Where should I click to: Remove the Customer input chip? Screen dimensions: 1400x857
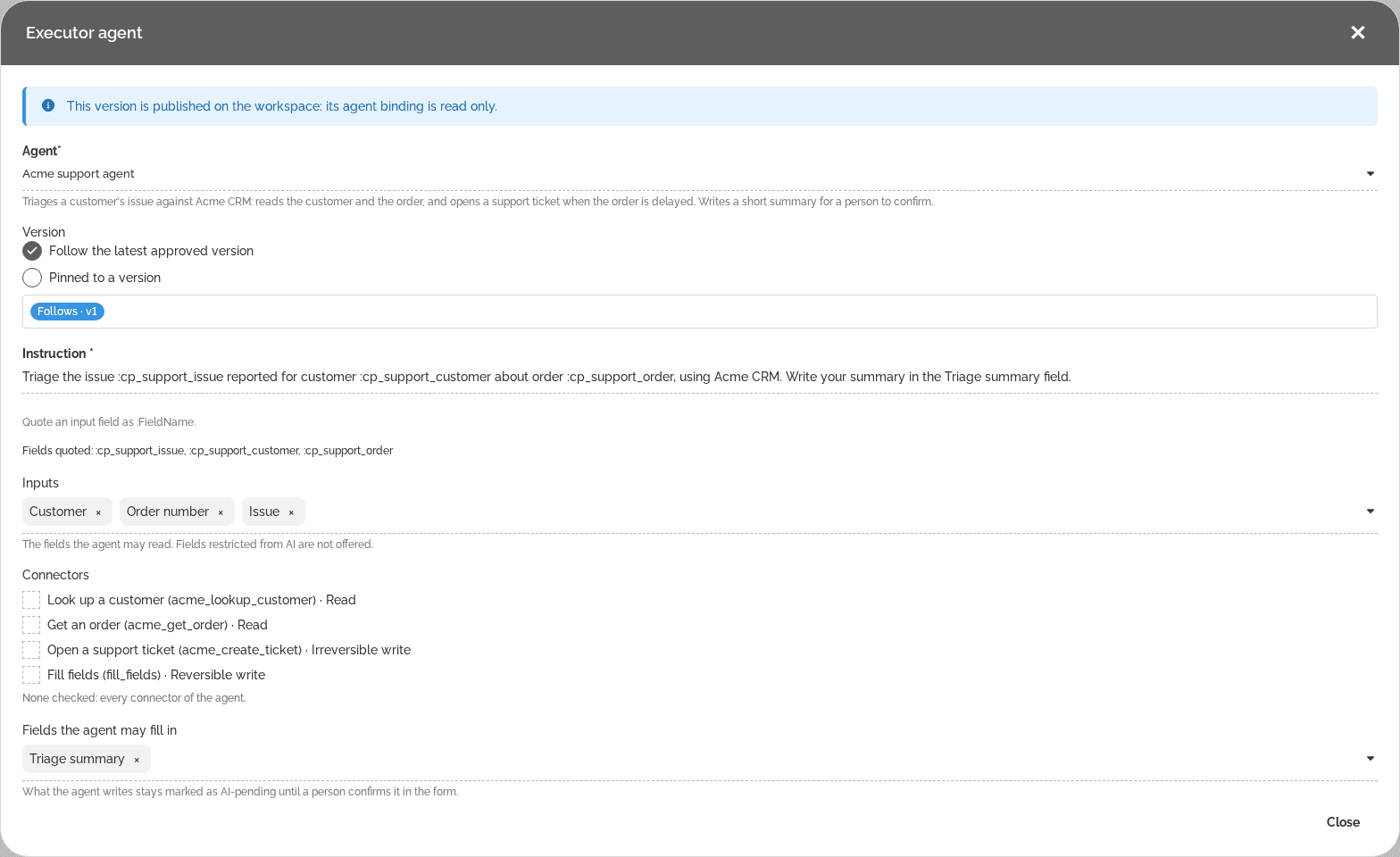click(98, 512)
